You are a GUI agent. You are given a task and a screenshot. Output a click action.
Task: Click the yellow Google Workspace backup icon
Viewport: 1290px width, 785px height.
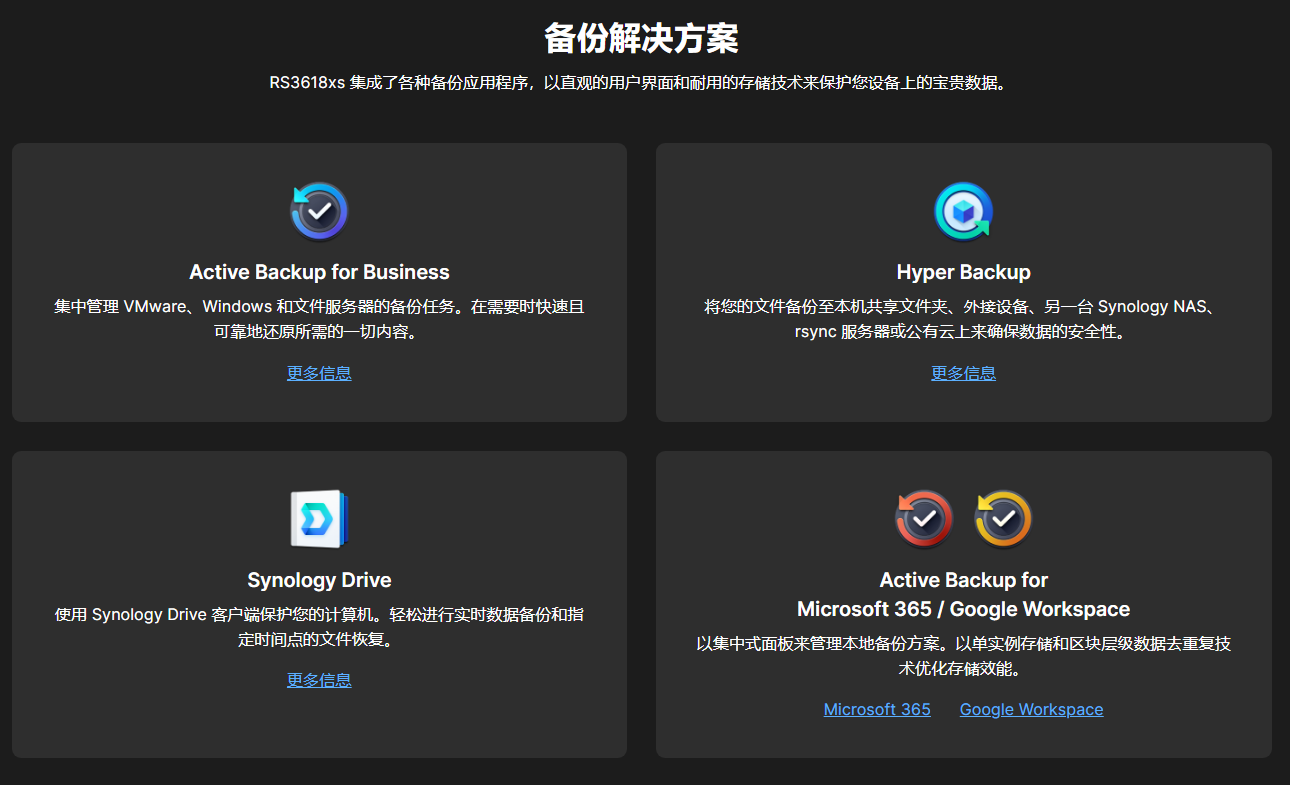[1003, 519]
